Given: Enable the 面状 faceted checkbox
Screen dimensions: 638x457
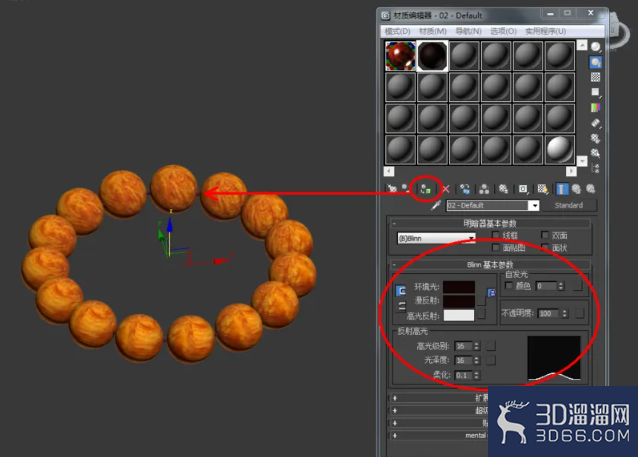Looking at the screenshot, I should tap(544, 247).
